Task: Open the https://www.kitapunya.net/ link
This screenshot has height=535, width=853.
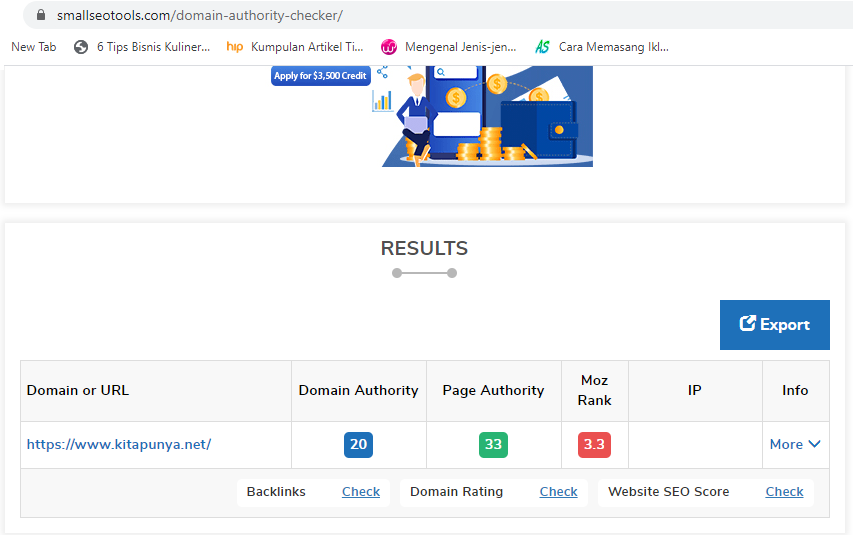Action: coord(119,444)
